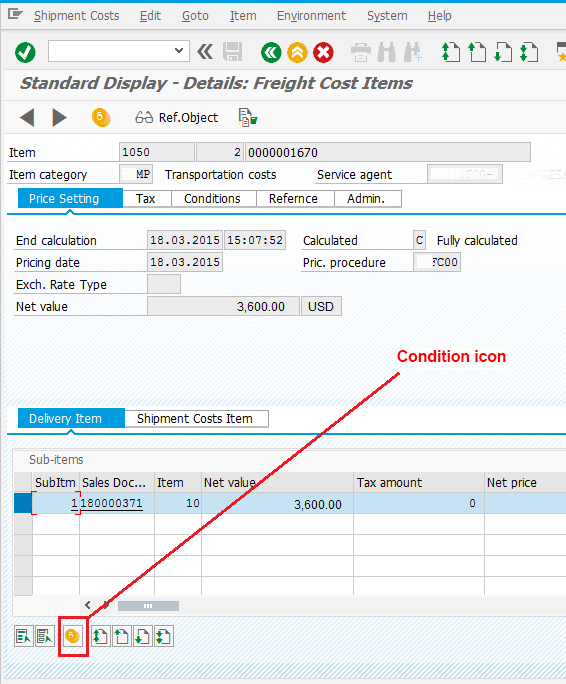Go to previous item with left arrow
The height and width of the screenshot is (684, 566).
(27, 117)
